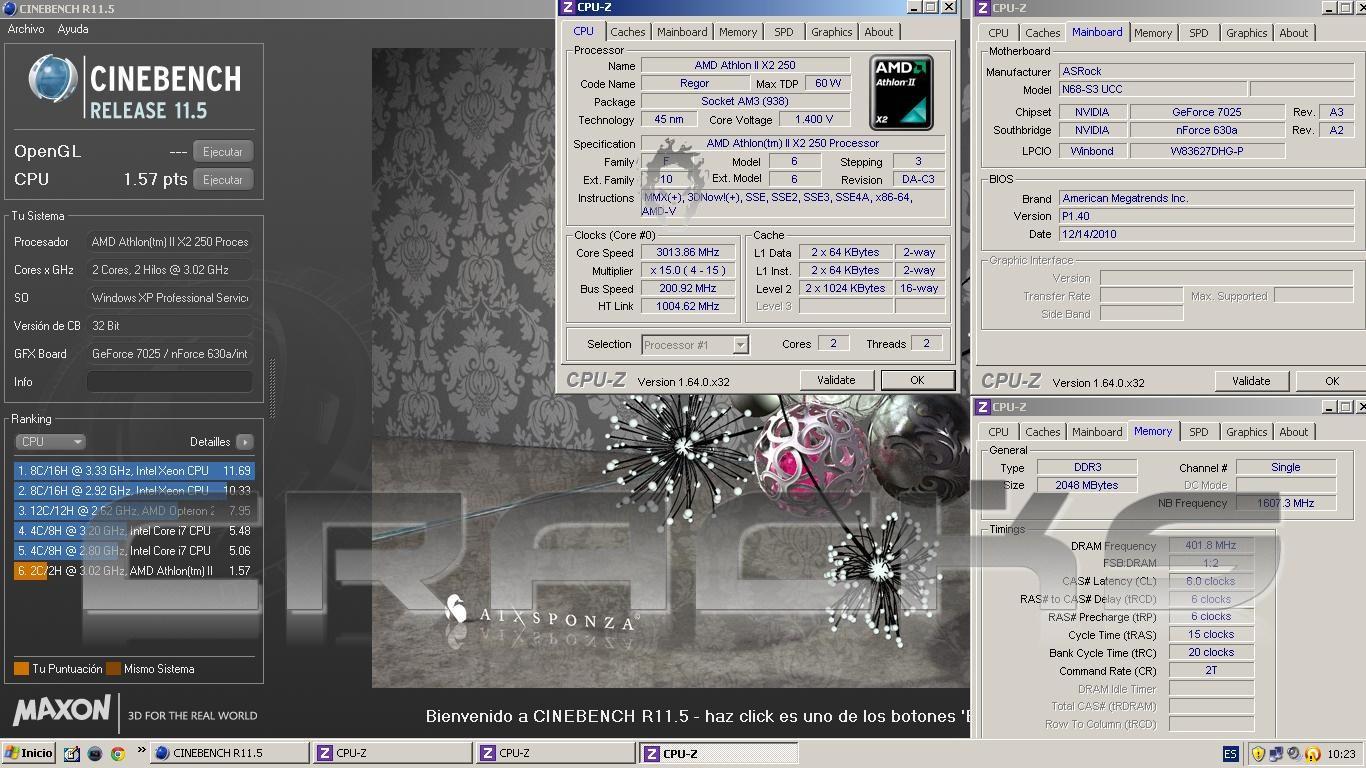Open the gray speaker tray icon
The width and height of the screenshot is (1366, 768).
[1294, 754]
